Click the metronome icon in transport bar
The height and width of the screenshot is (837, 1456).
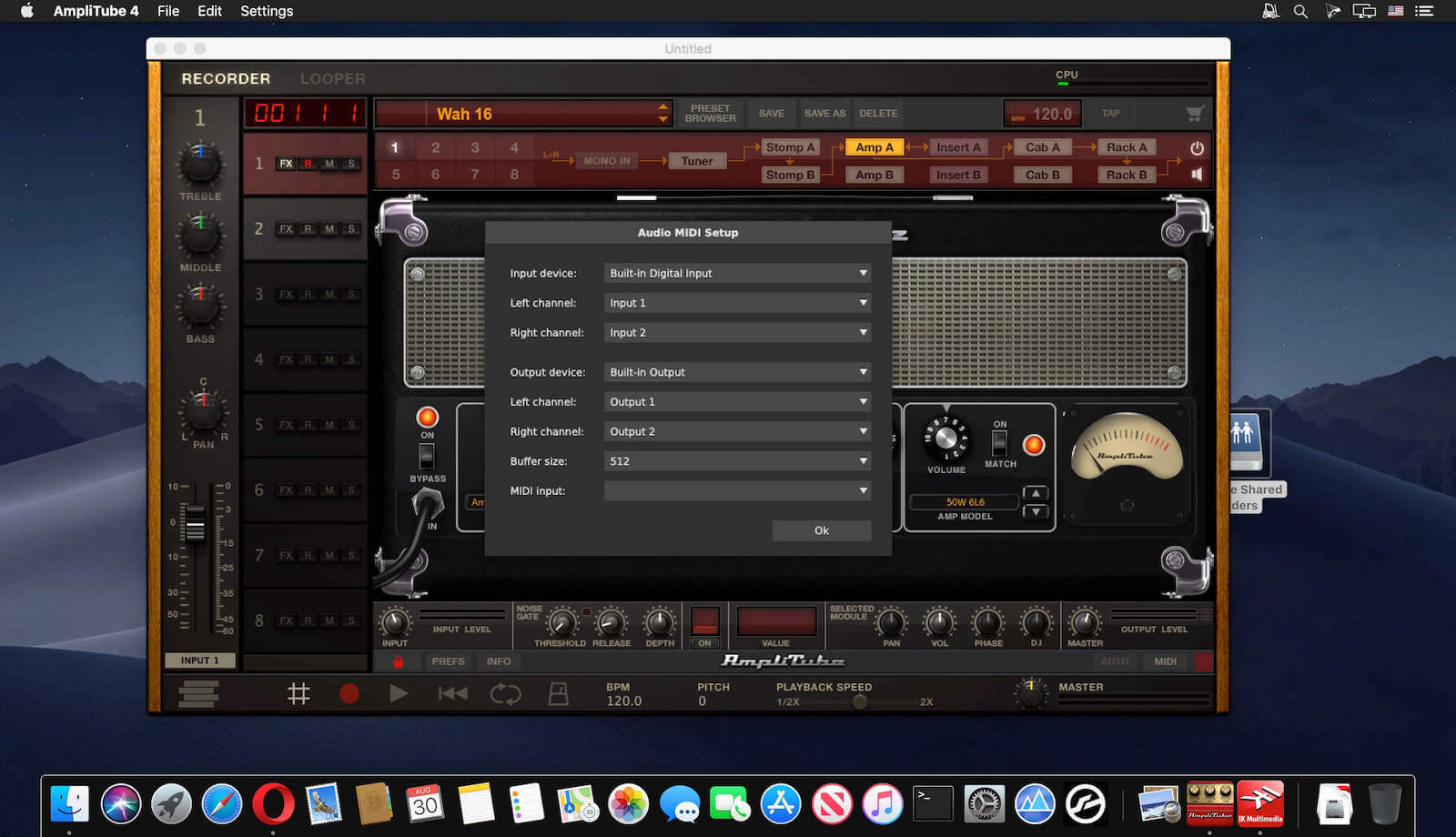(558, 693)
